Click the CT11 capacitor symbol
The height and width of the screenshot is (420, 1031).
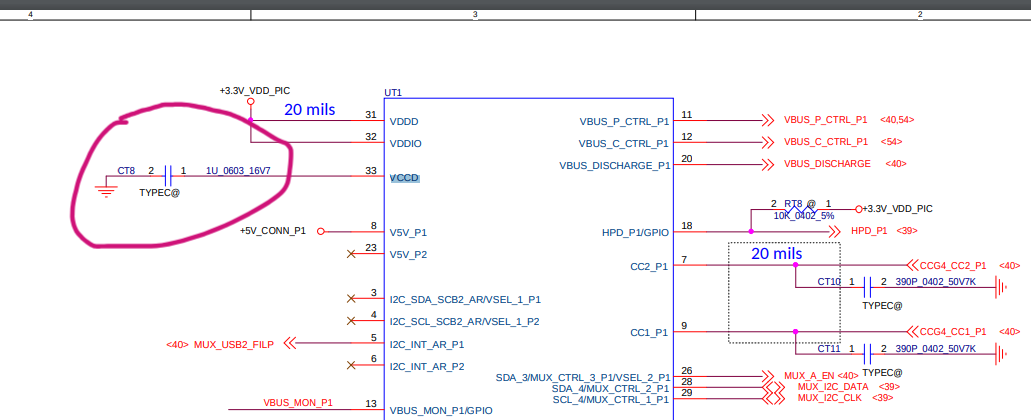pos(867,354)
